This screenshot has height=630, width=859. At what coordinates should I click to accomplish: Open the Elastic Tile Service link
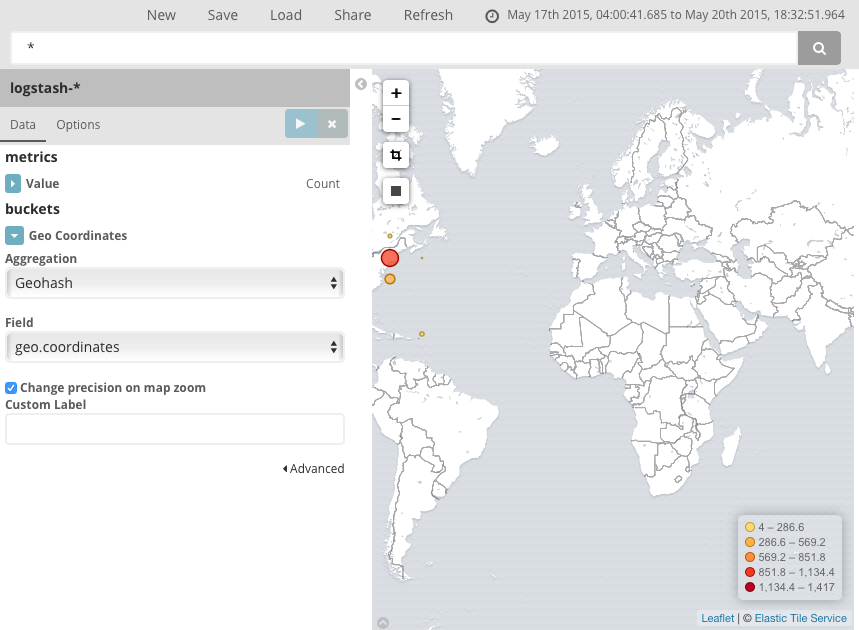point(800,618)
